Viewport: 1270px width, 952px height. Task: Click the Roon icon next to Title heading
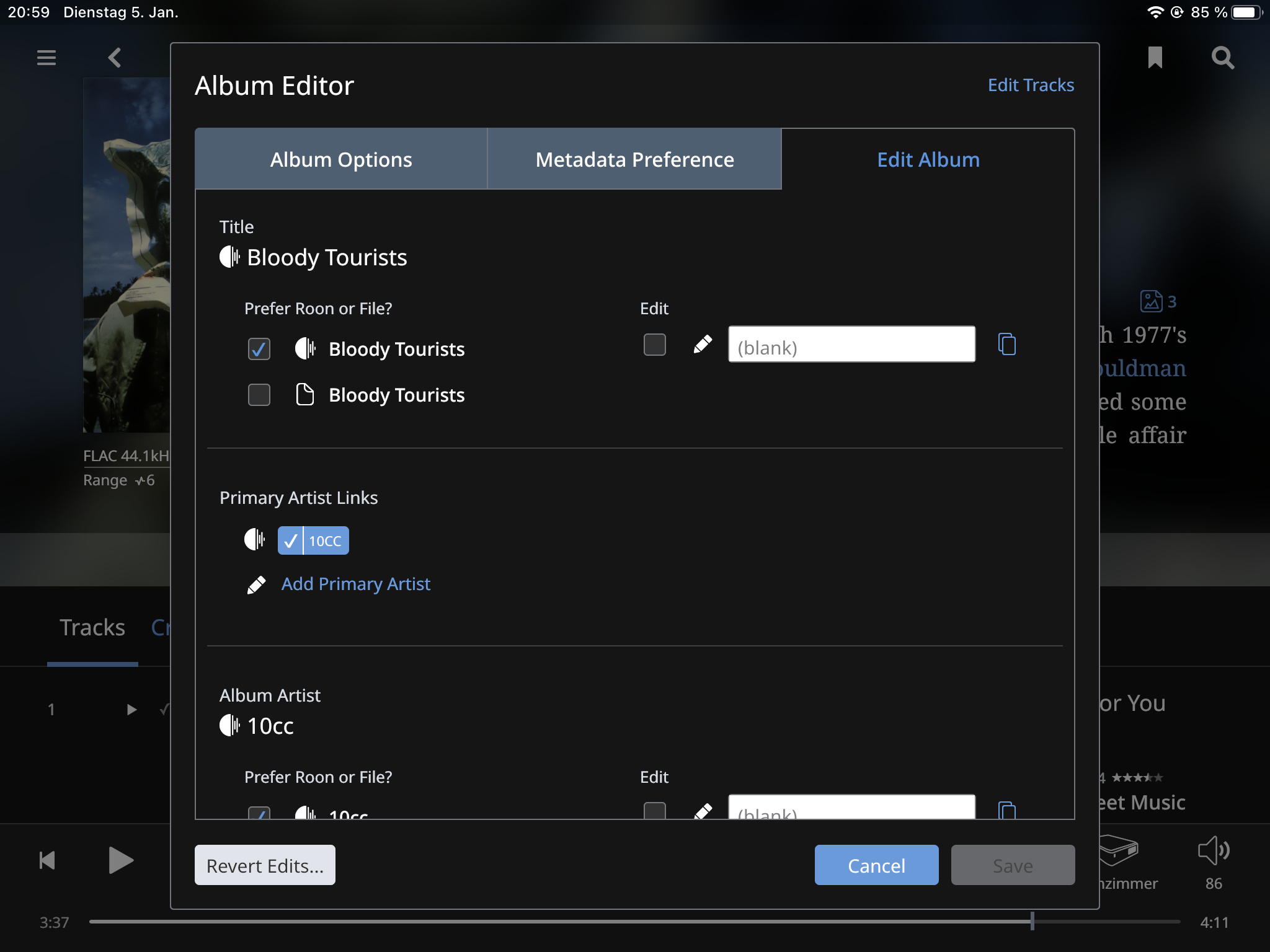coord(229,257)
